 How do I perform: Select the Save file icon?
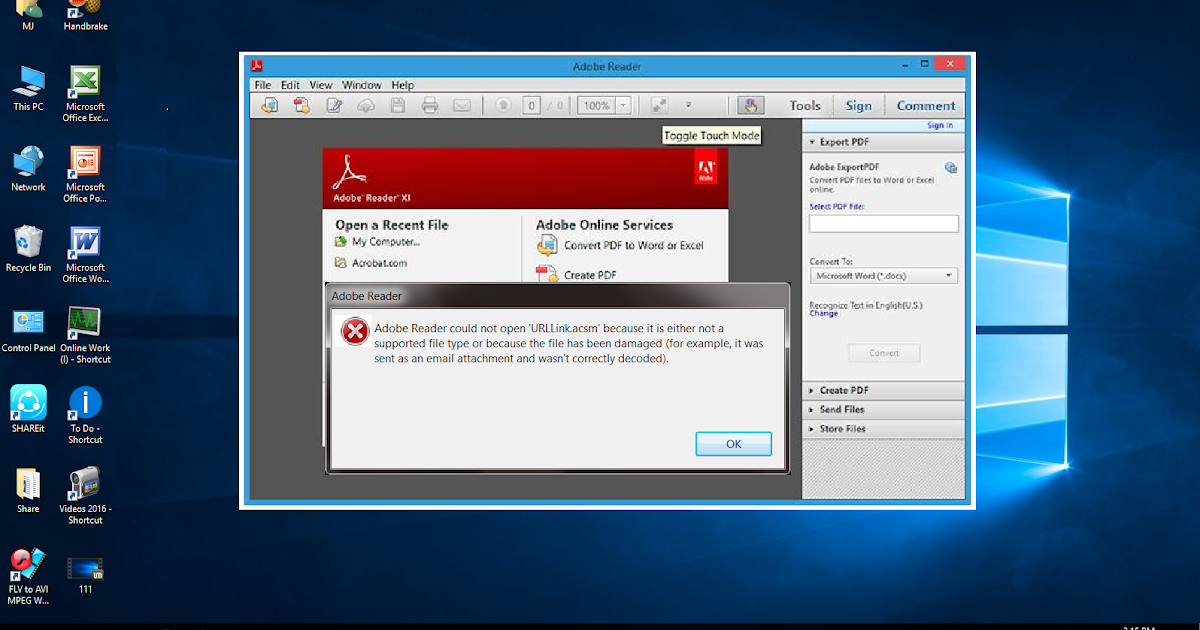[x=398, y=104]
